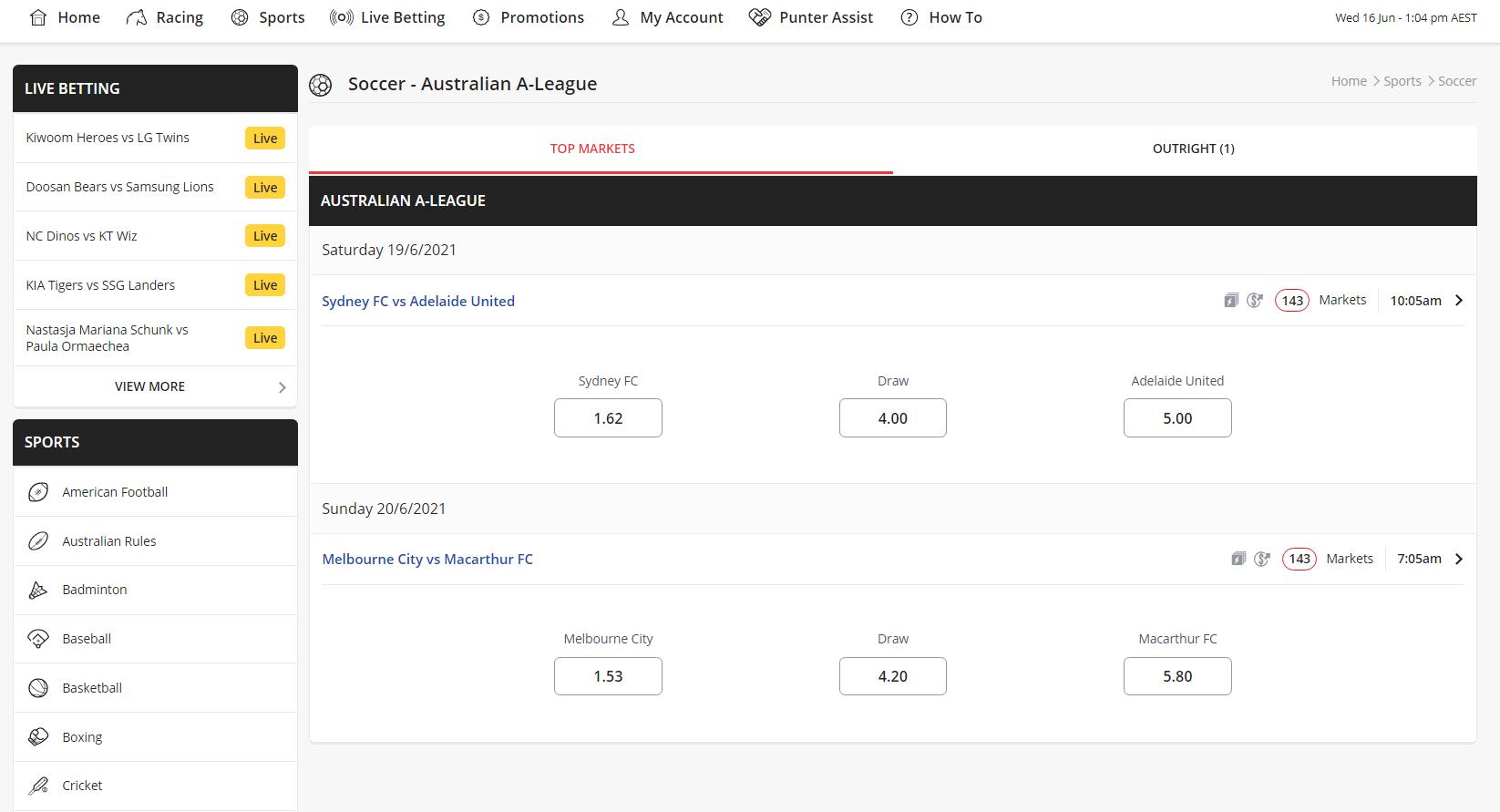
Task: Click the Racing horse icon
Action: click(x=136, y=17)
